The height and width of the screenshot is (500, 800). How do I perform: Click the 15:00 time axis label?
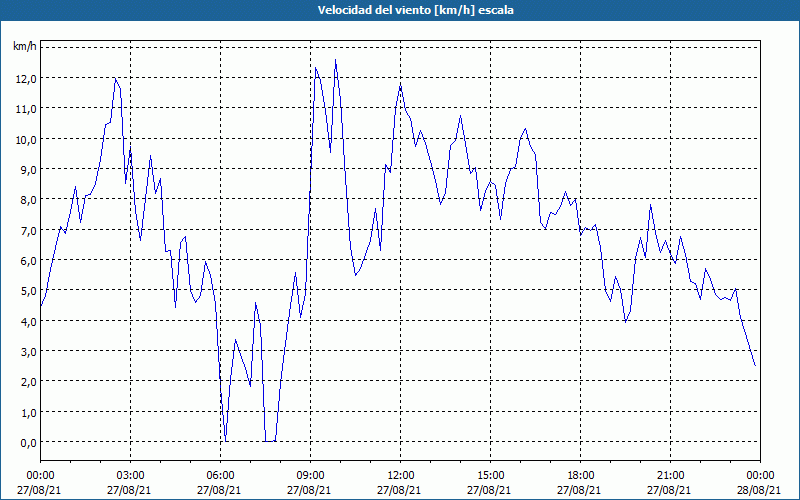[x=490, y=476]
